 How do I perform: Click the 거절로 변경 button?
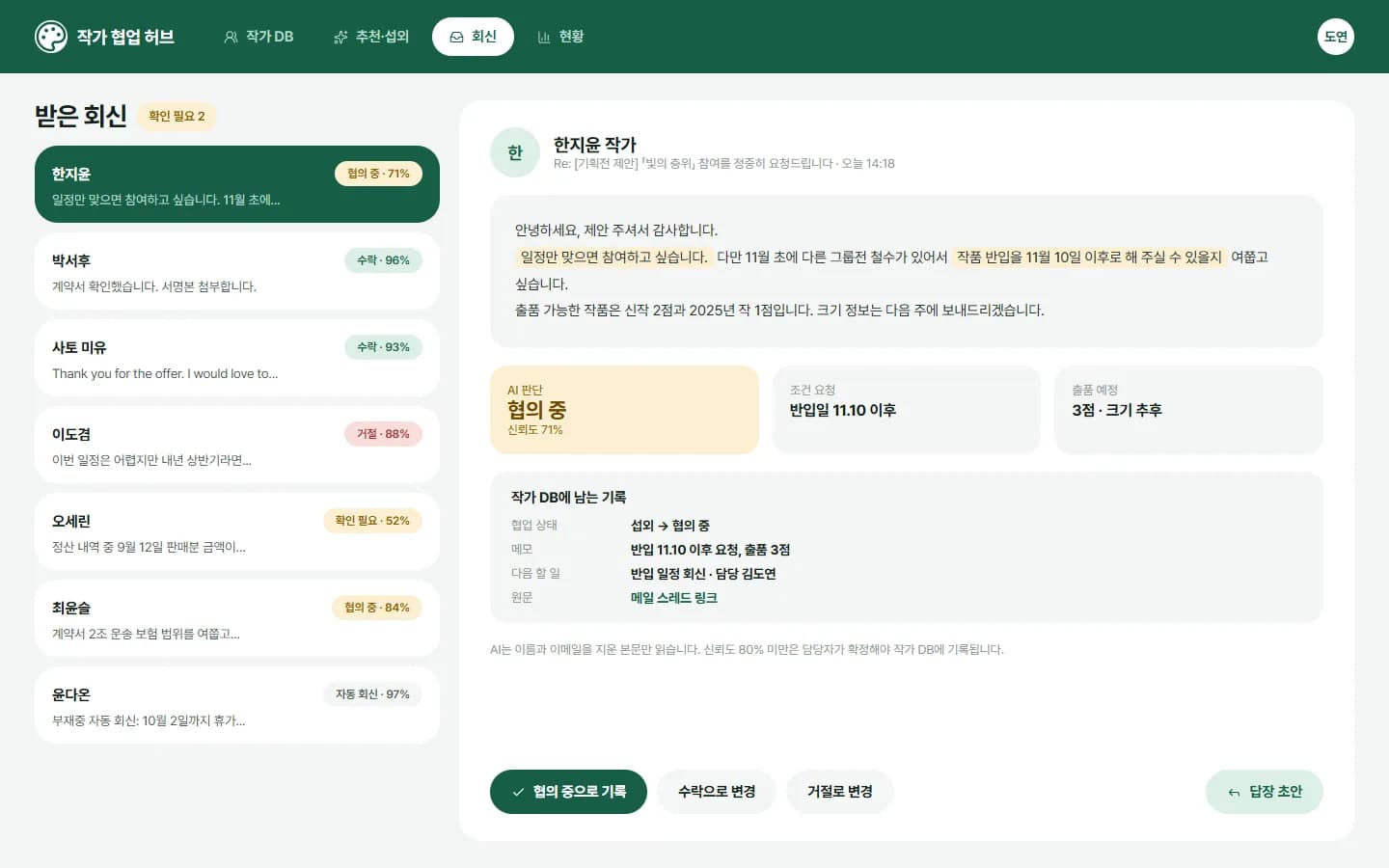coord(840,792)
